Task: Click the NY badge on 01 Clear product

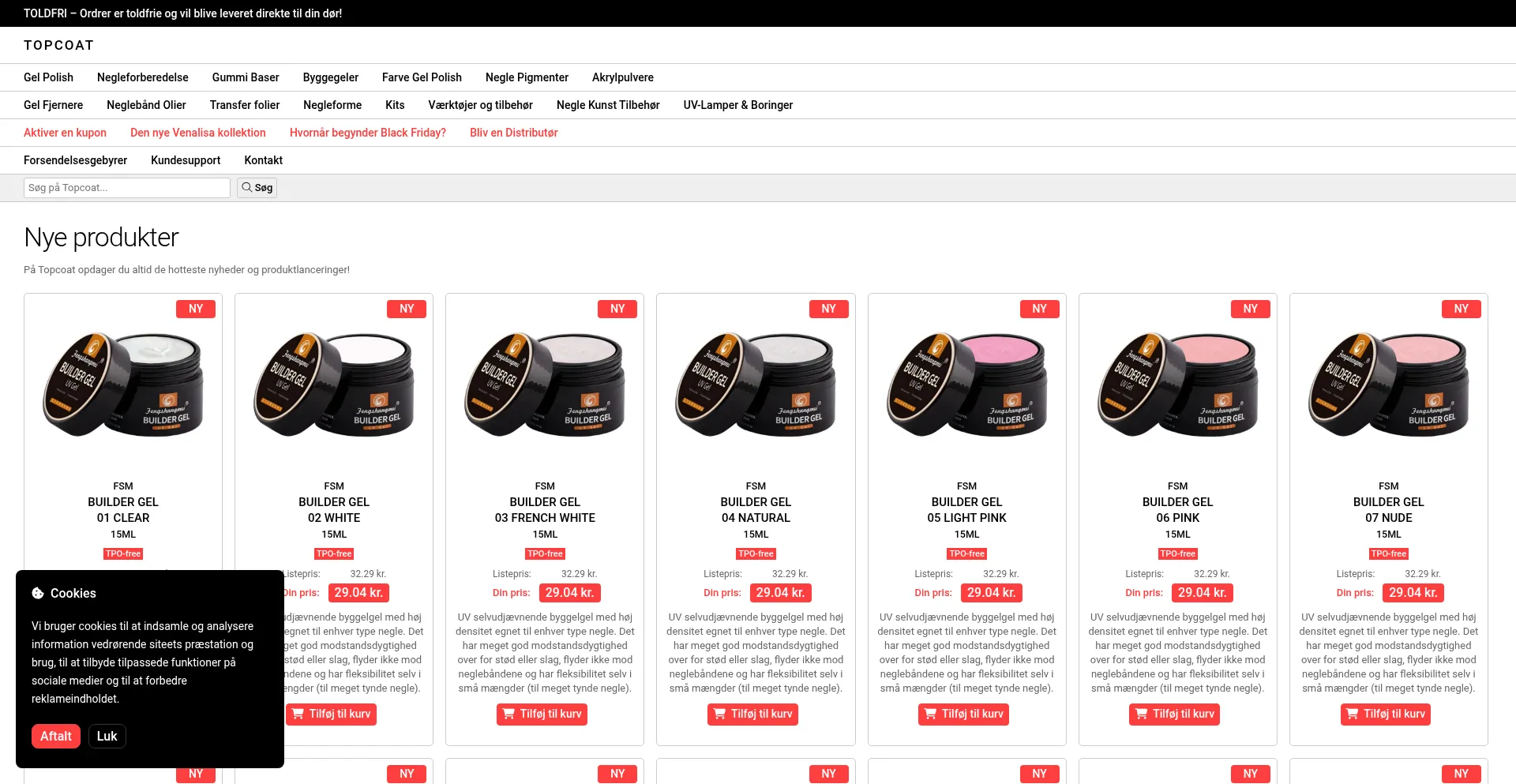Action: pyautogui.click(x=196, y=309)
